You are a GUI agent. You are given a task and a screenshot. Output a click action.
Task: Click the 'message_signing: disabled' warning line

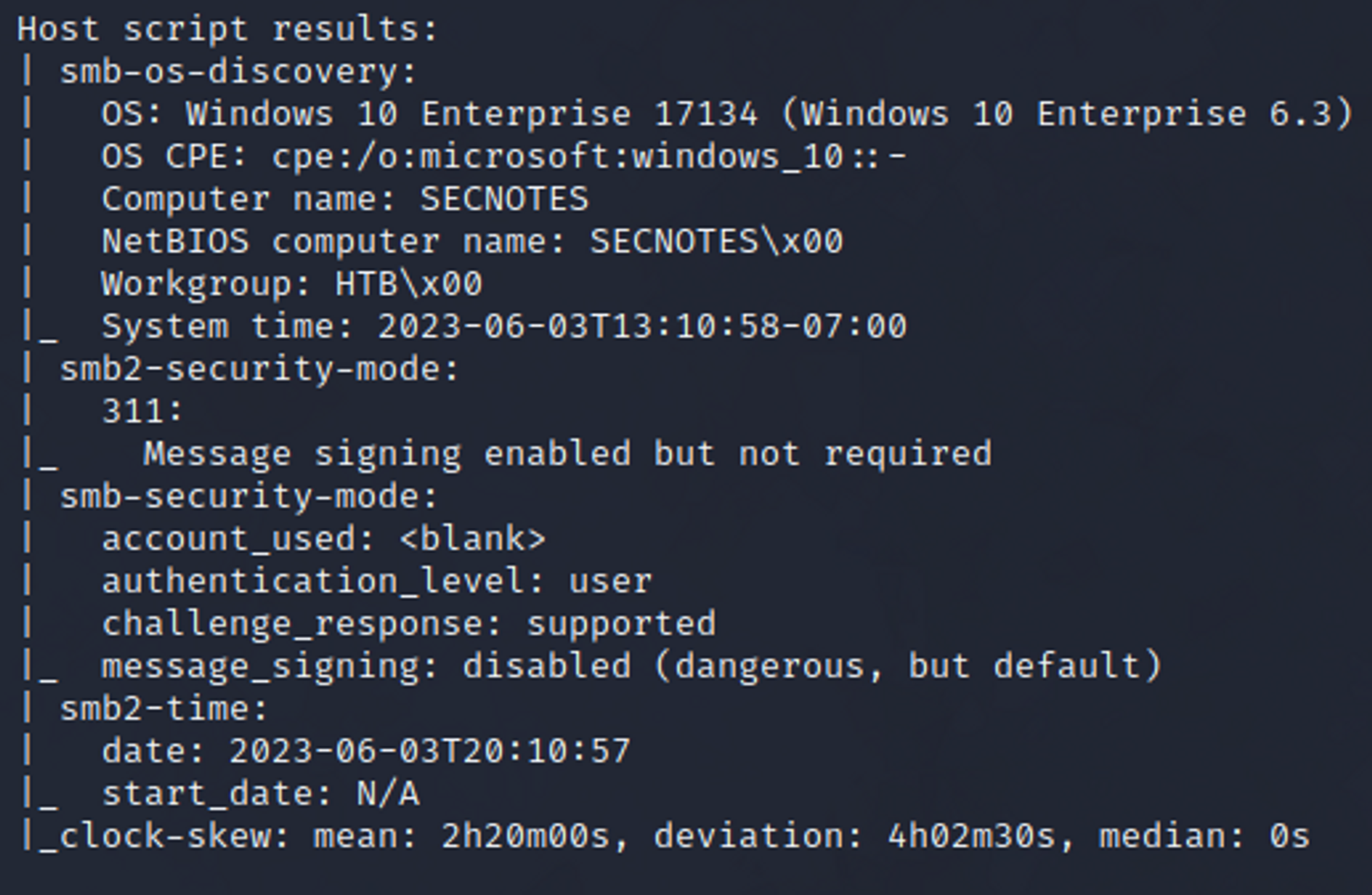pyautogui.click(x=632, y=666)
